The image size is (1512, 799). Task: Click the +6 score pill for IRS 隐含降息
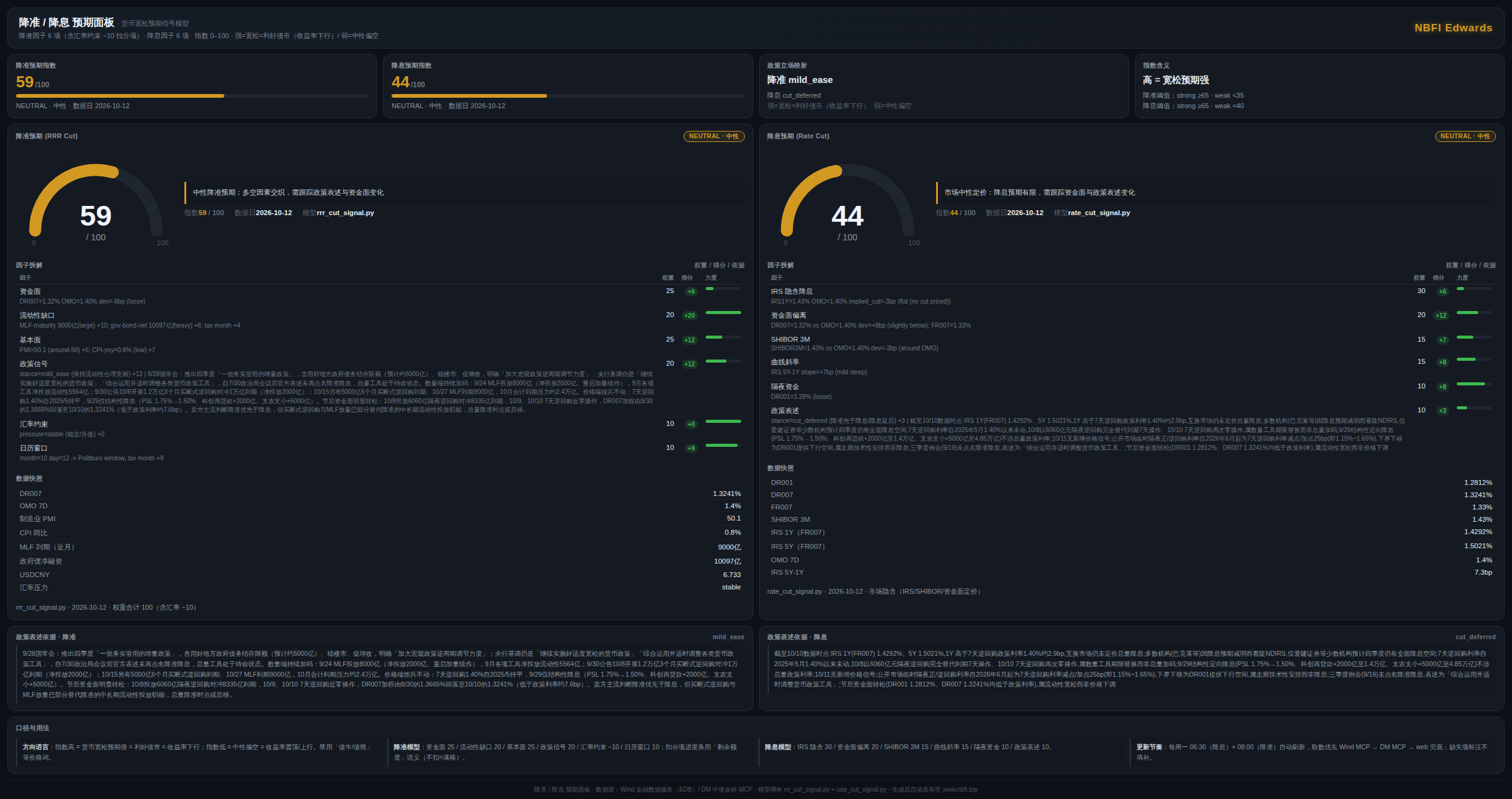click(1442, 291)
